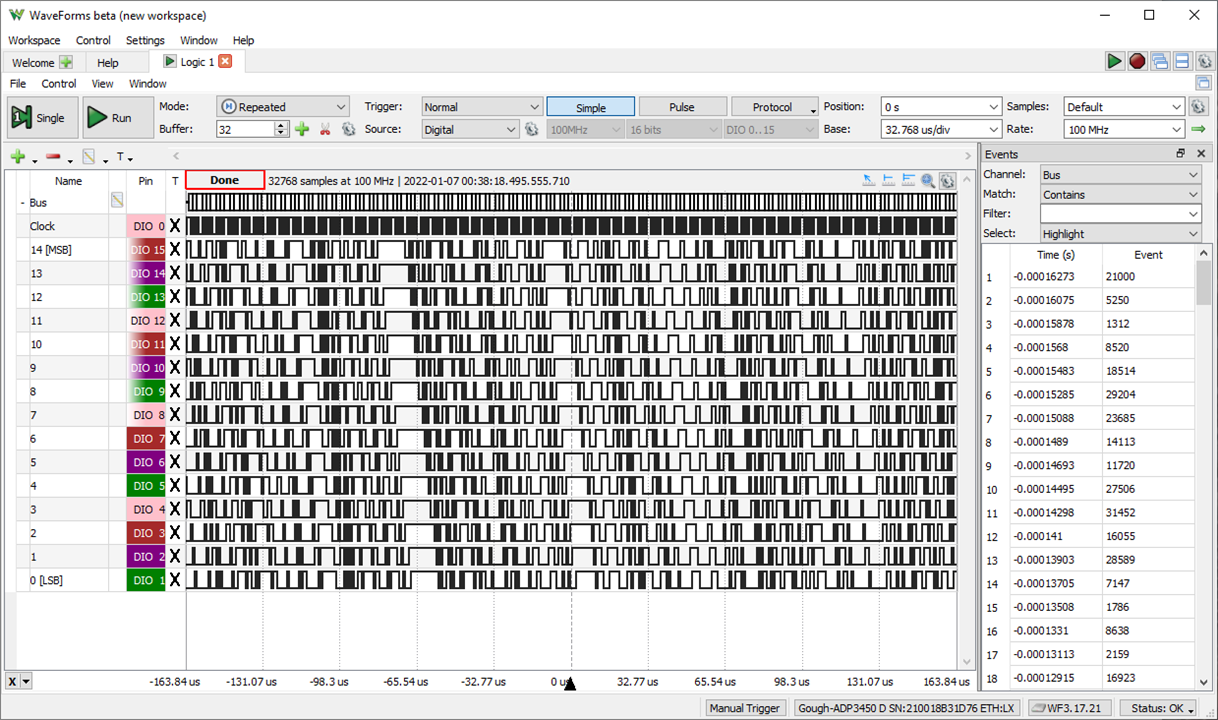The height and width of the screenshot is (720, 1218).
Task: Open the Workspace menu
Action: coord(34,40)
